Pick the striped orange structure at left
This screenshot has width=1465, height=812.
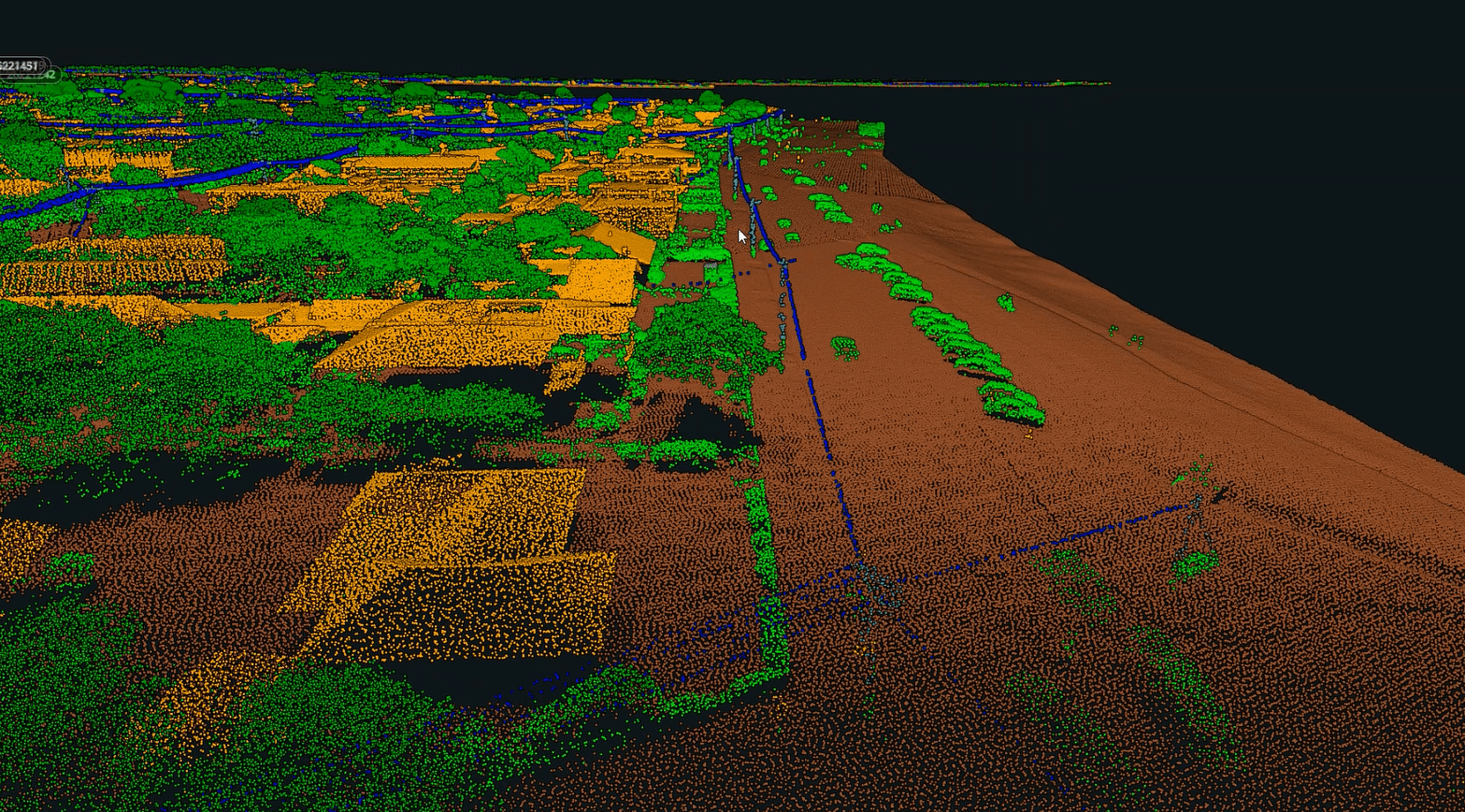[x=112, y=271]
